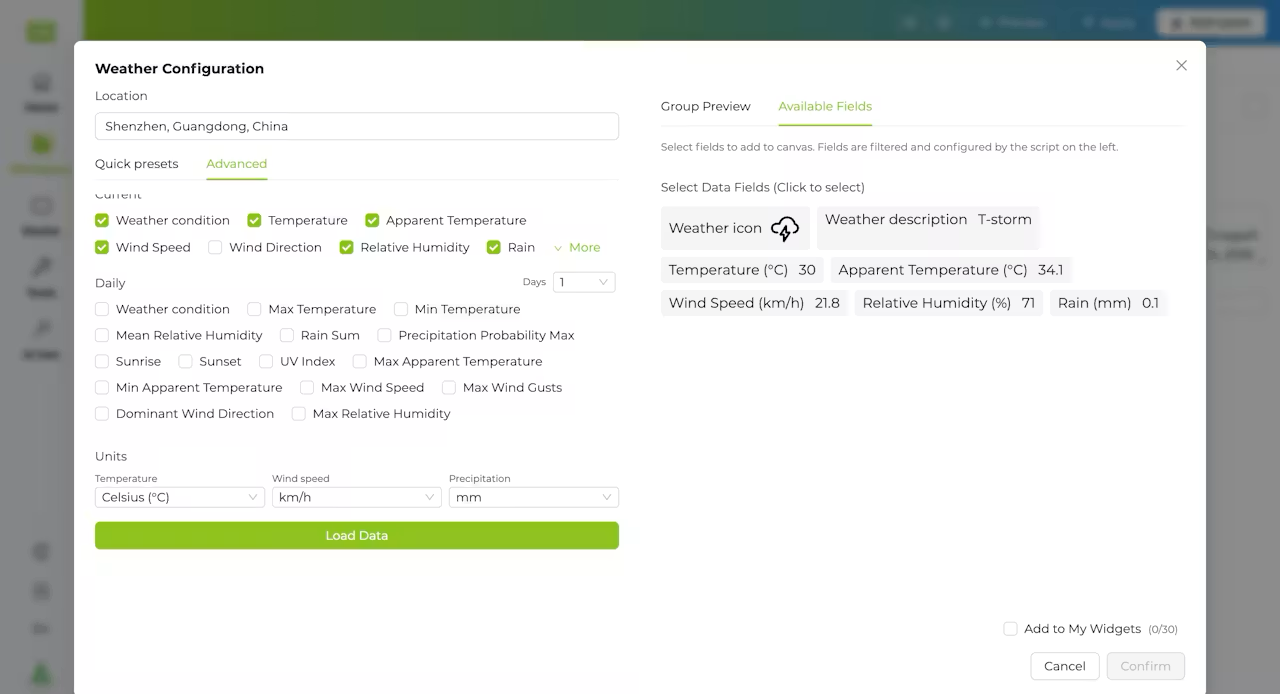This screenshot has height=694, width=1280.
Task: Enable Dominant Wind Direction checkbox
Action: [102, 413]
